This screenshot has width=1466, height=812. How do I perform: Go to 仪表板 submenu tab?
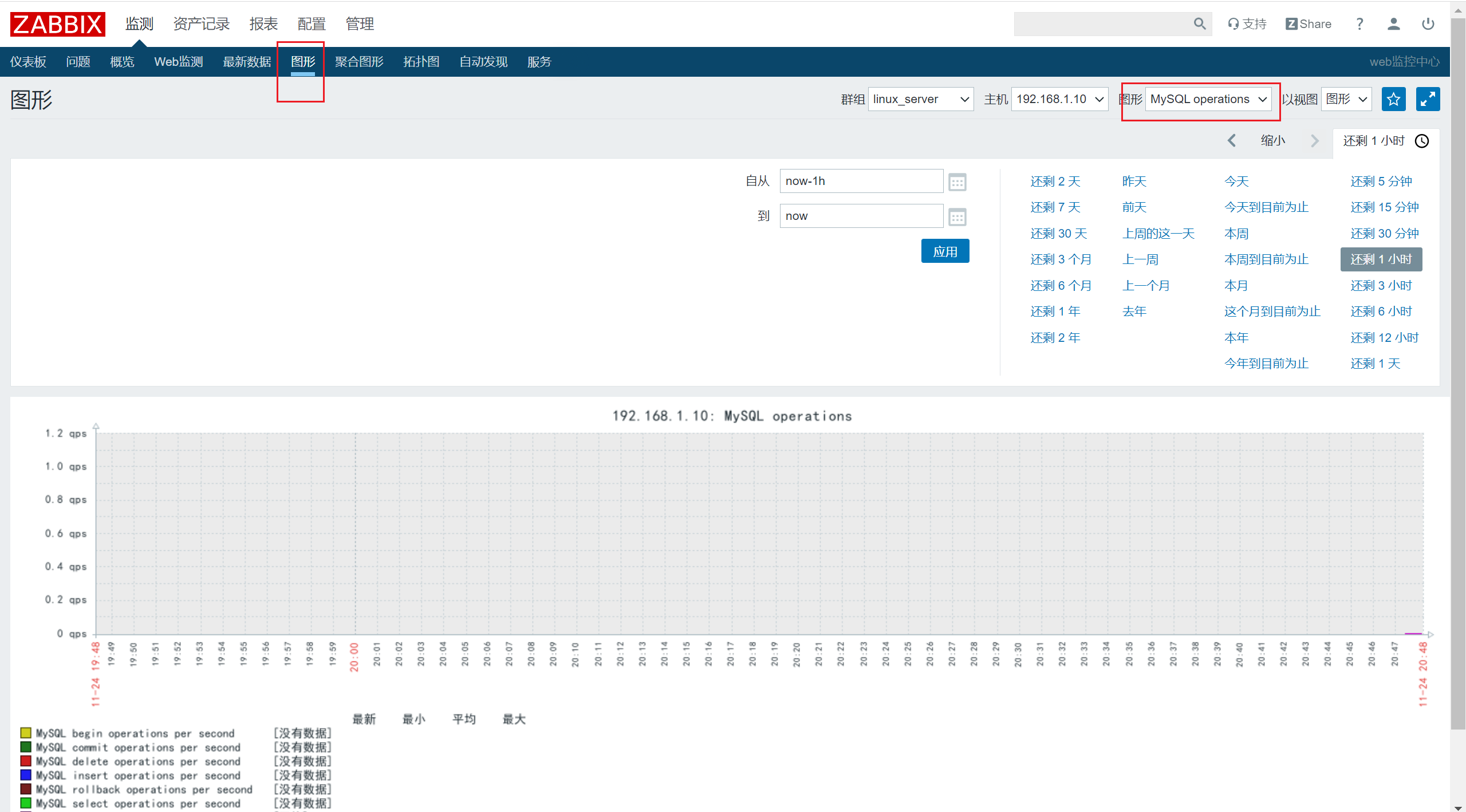(x=28, y=62)
